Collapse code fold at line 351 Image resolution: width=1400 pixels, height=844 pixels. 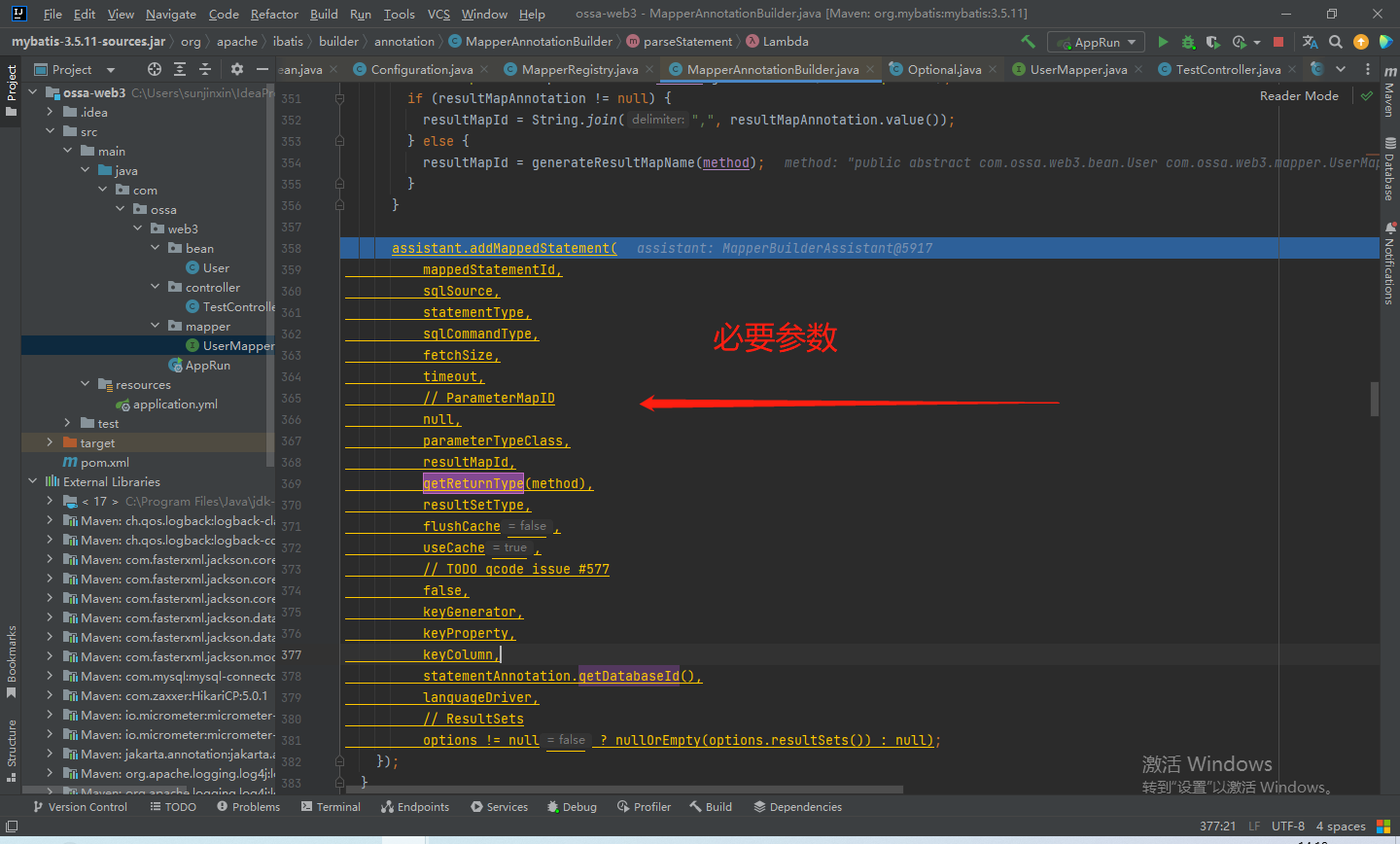339,98
